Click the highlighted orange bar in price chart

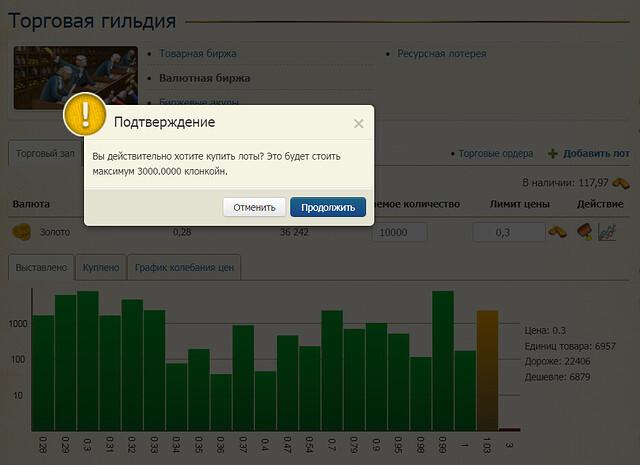click(487, 370)
